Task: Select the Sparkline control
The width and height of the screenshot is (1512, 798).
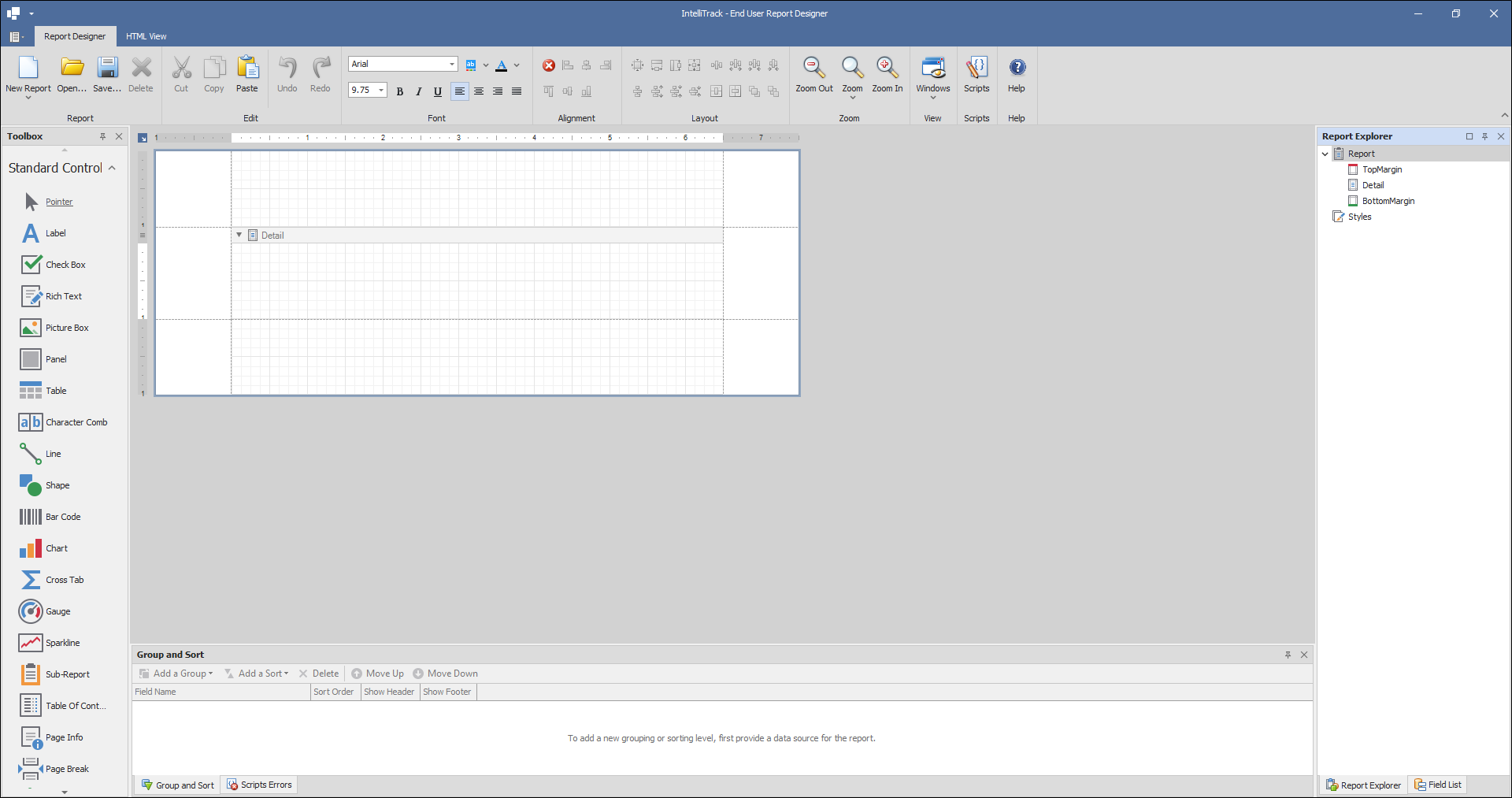Action: pyautogui.click(x=62, y=643)
